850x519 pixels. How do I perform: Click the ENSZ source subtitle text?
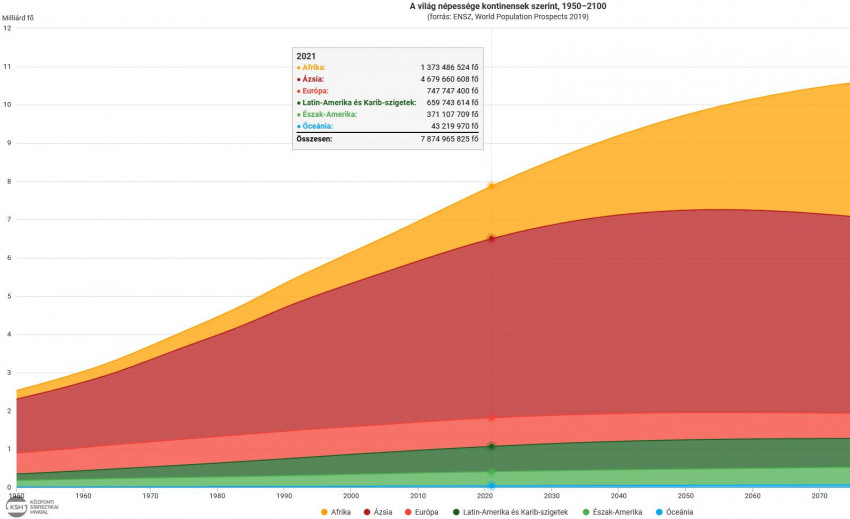click(507, 17)
